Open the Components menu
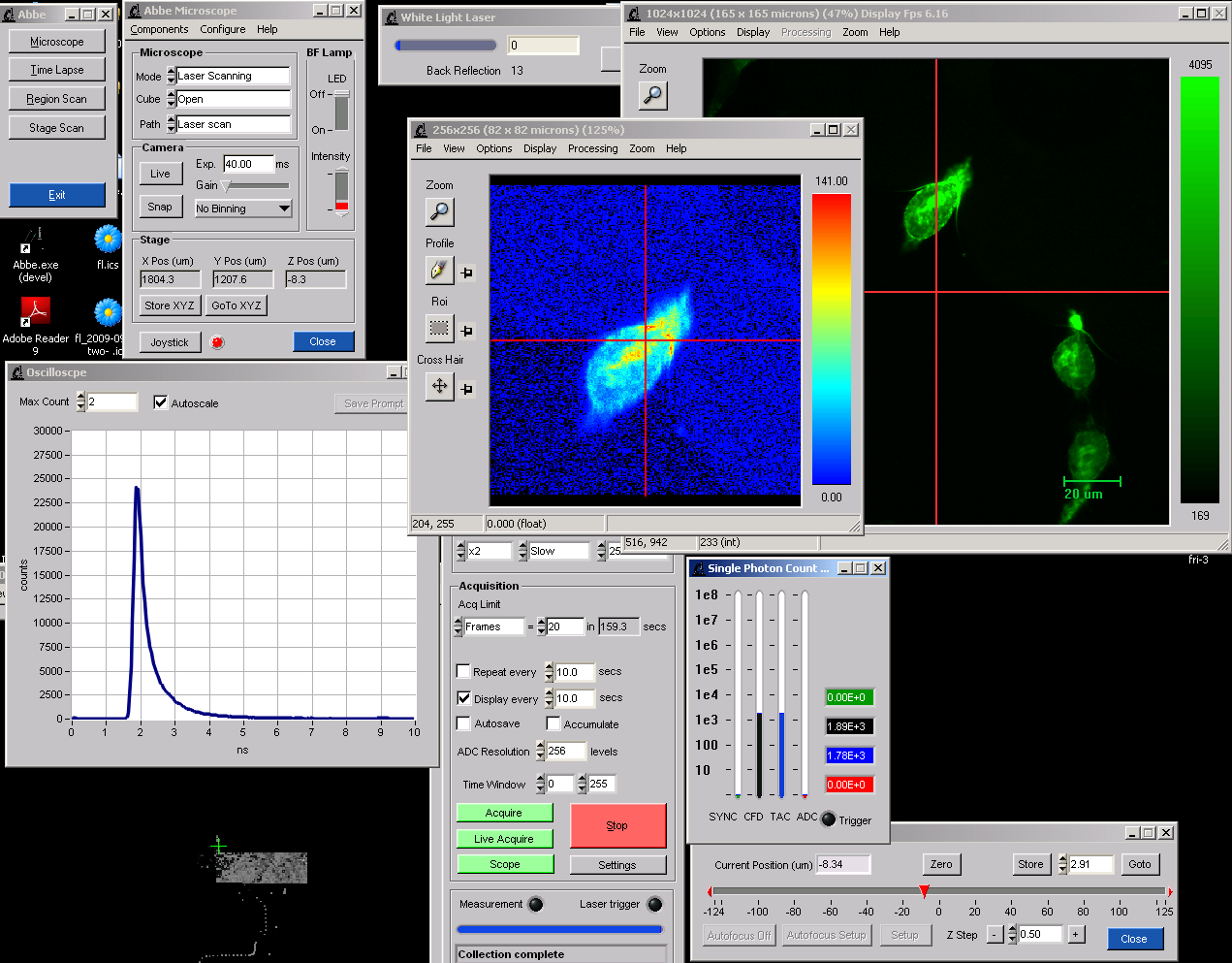Image resolution: width=1232 pixels, height=963 pixels. pyautogui.click(x=159, y=29)
